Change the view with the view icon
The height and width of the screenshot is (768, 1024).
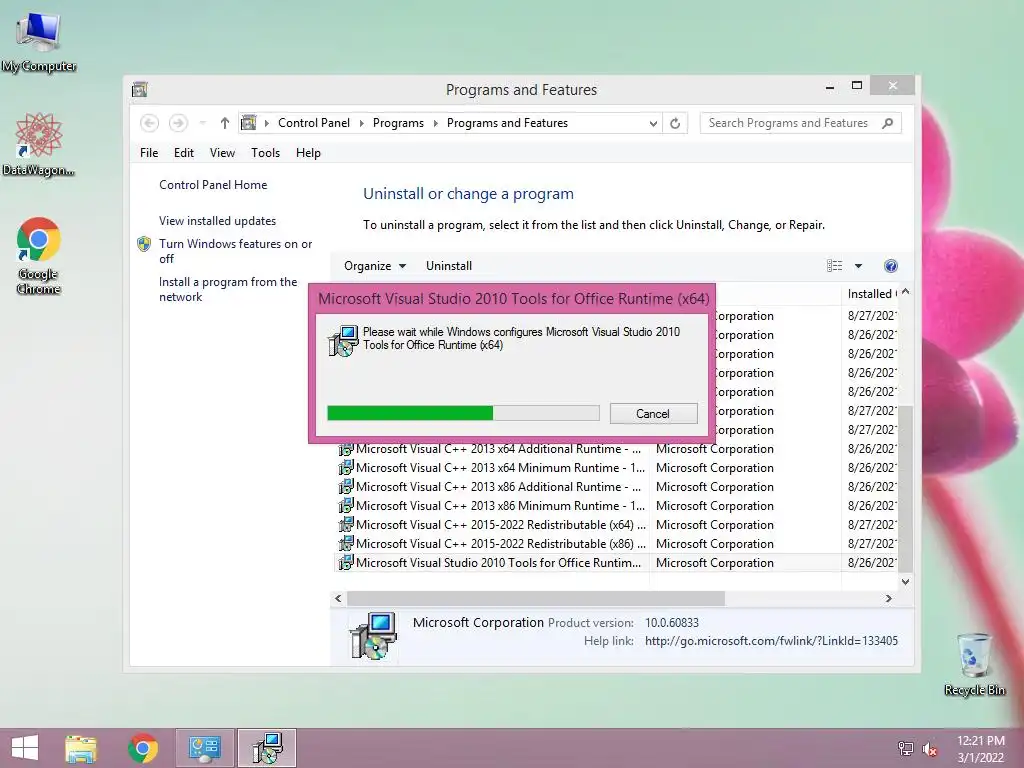coord(834,265)
